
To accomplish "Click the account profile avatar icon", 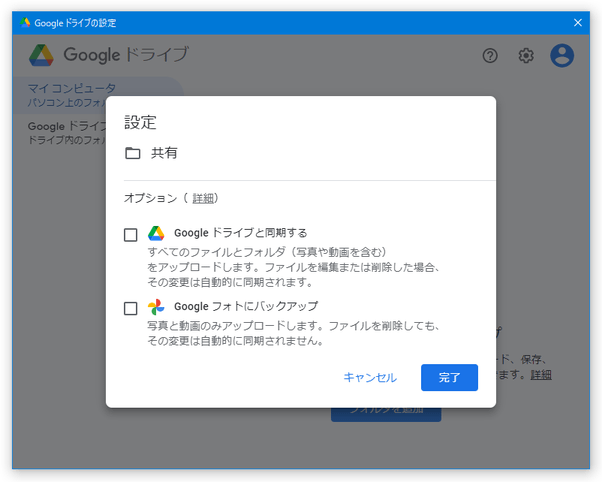I will [x=562, y=56].
